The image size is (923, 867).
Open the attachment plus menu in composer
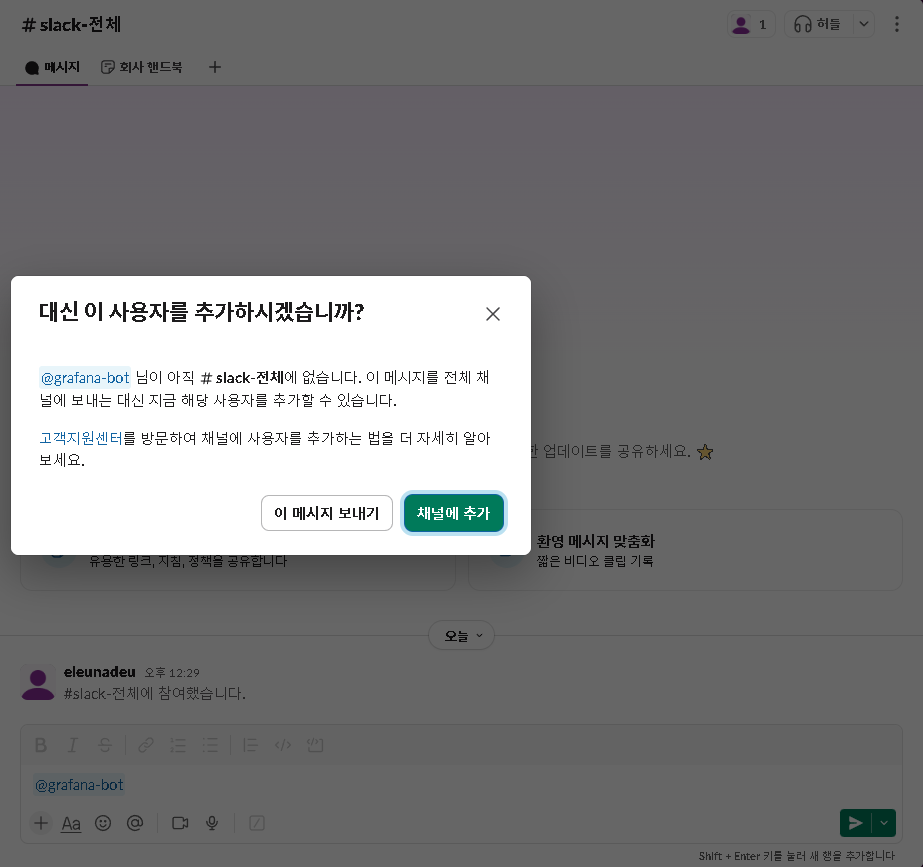41,823
